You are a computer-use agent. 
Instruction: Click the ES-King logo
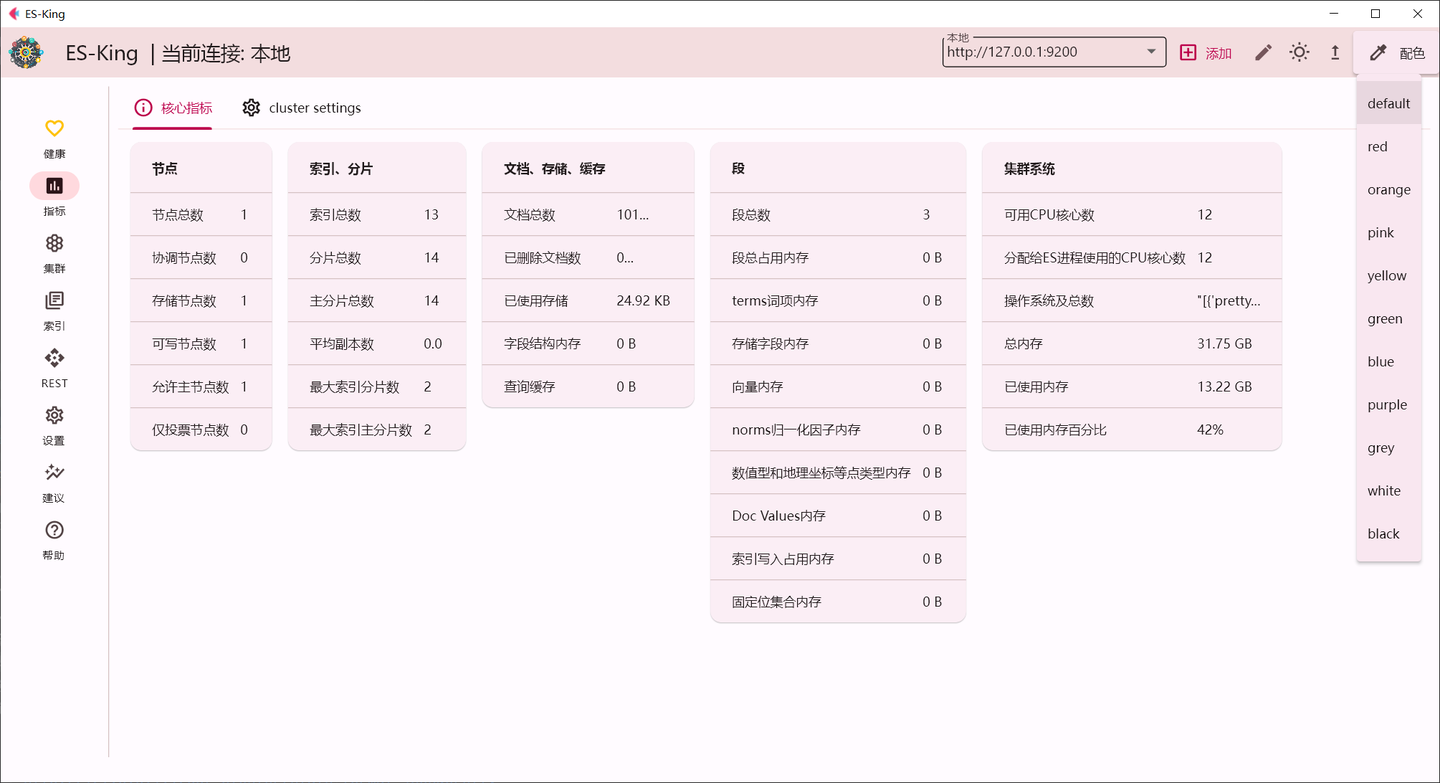pyautogui.click(x=26, y=52)
